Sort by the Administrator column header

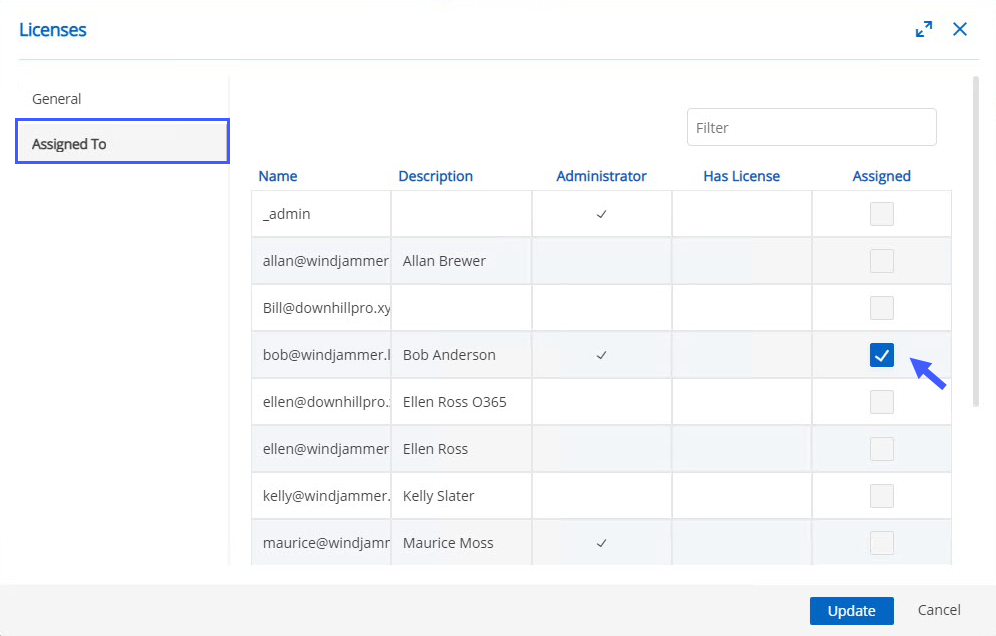tap(601, 176)
